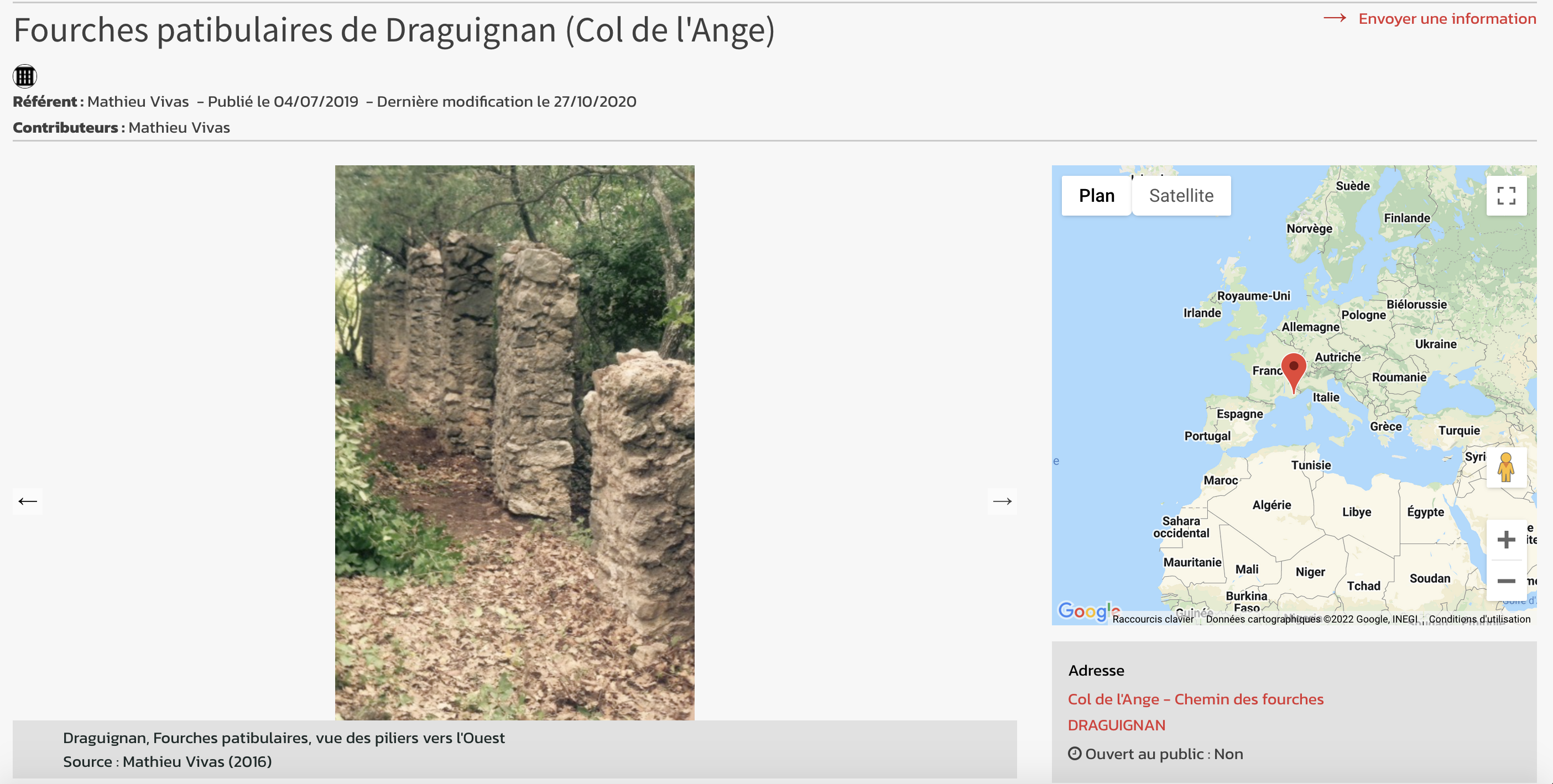Click the Street View pegman icon

pos(1506,468)
